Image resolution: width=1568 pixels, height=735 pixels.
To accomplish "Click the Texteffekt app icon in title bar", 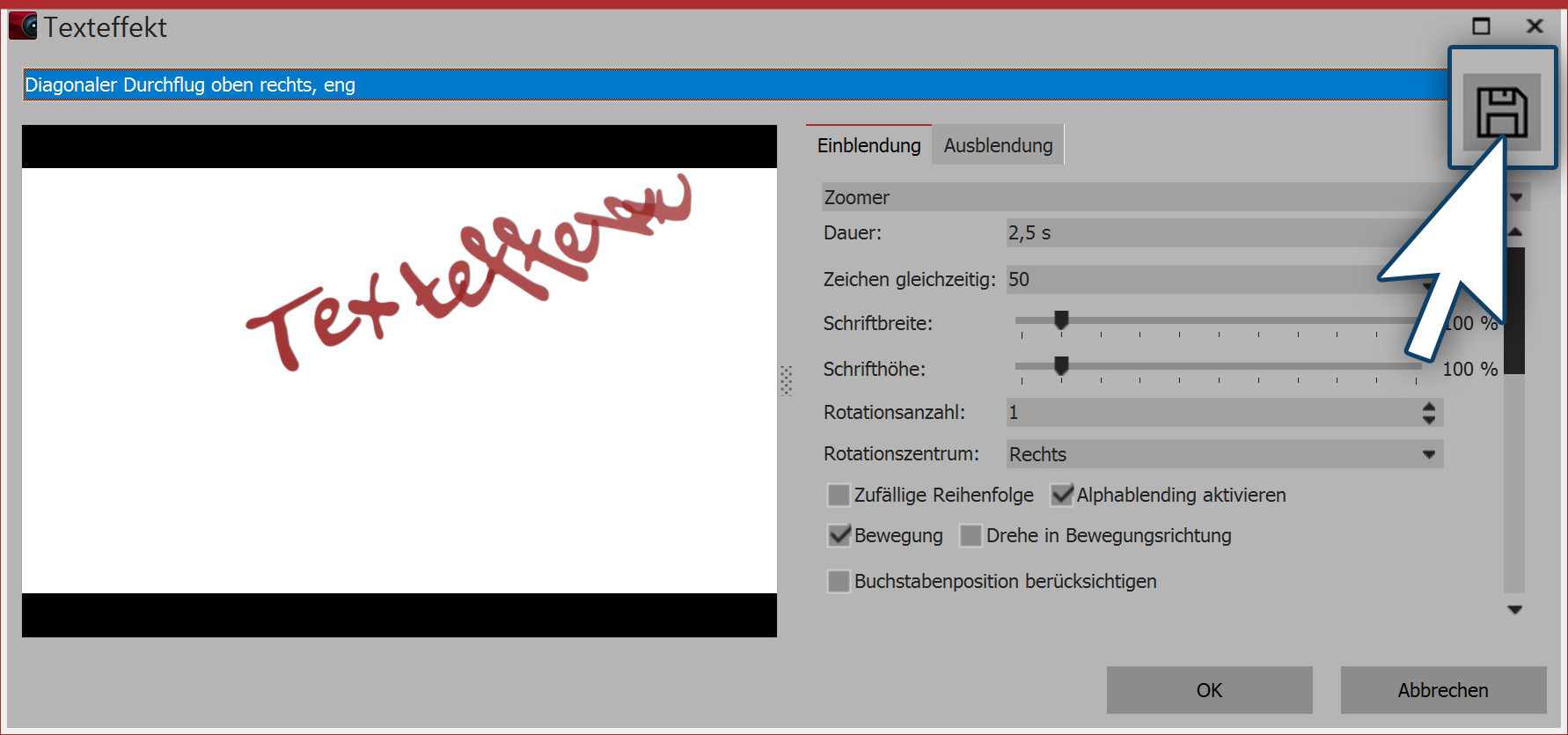I will tap(23, 26).
